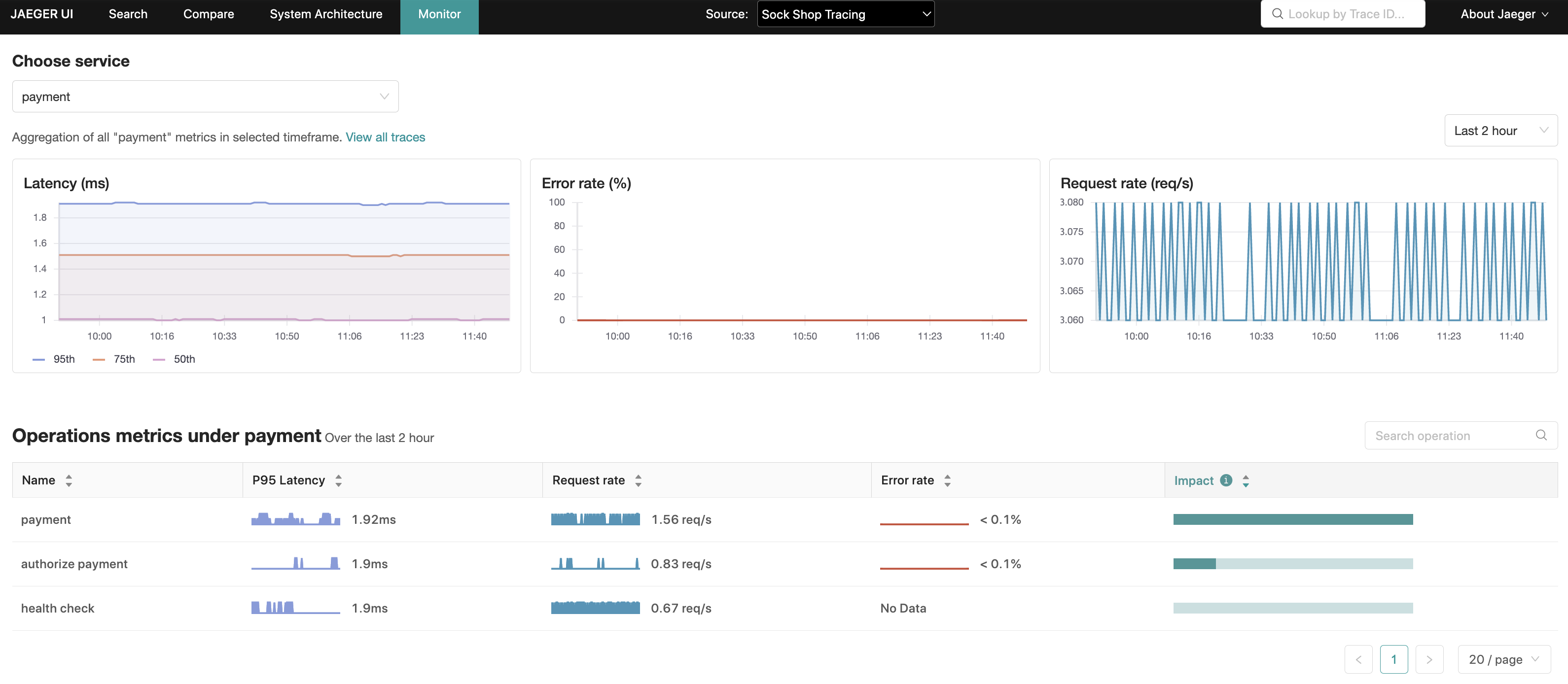Open the Last 2 hour timeframe dropdown
Image resolution: width=1568 pixels, height=684 pixels.
[x=1500, y=130]
